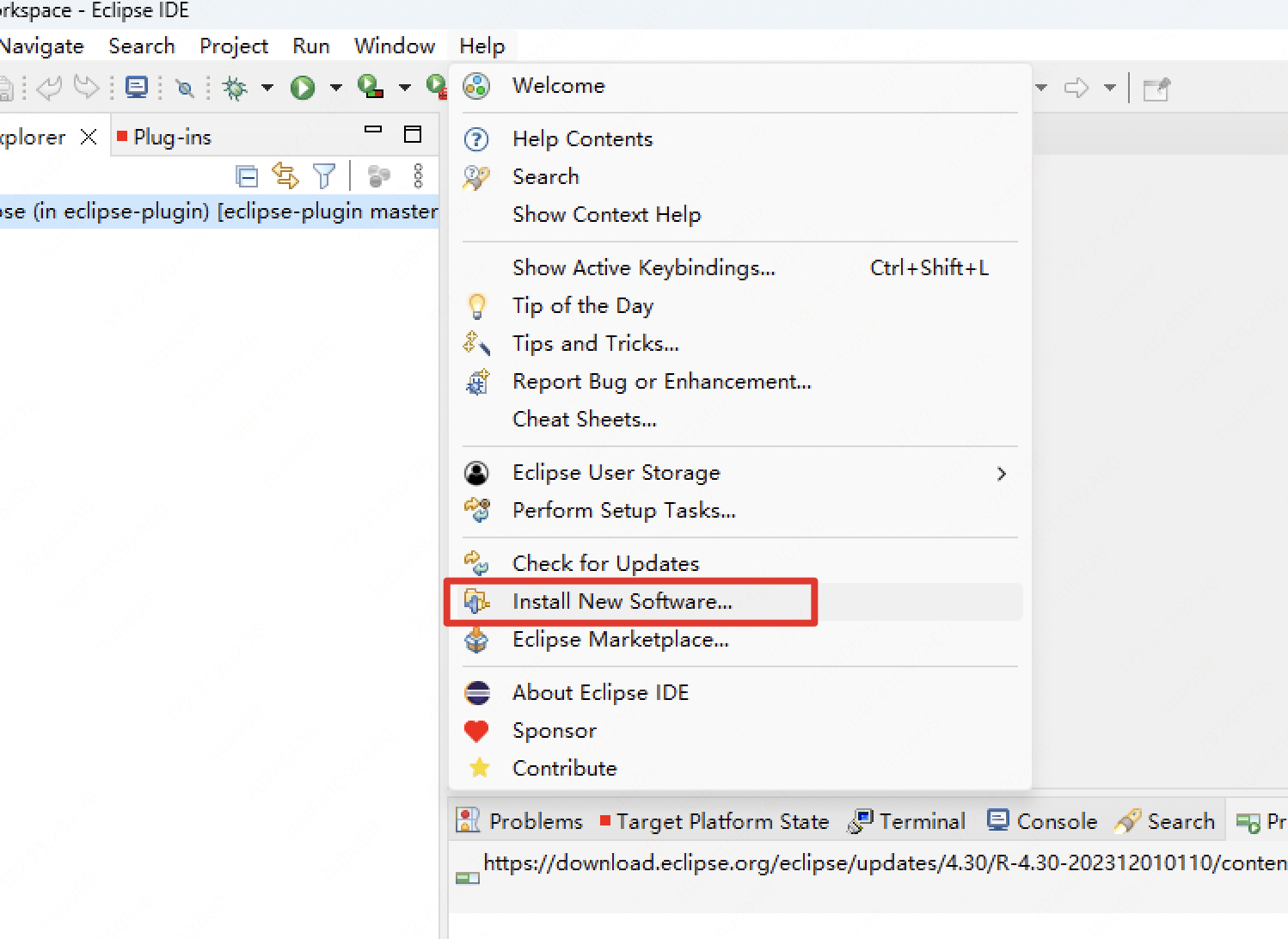The image size is (1288, 939).
Task: Select Show Active Keybindings...
Action: click(x=739, y=268)
